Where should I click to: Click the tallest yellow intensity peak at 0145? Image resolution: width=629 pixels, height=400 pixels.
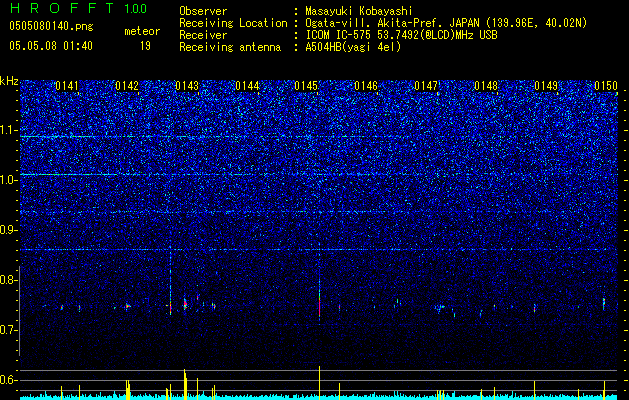(320, 382)
